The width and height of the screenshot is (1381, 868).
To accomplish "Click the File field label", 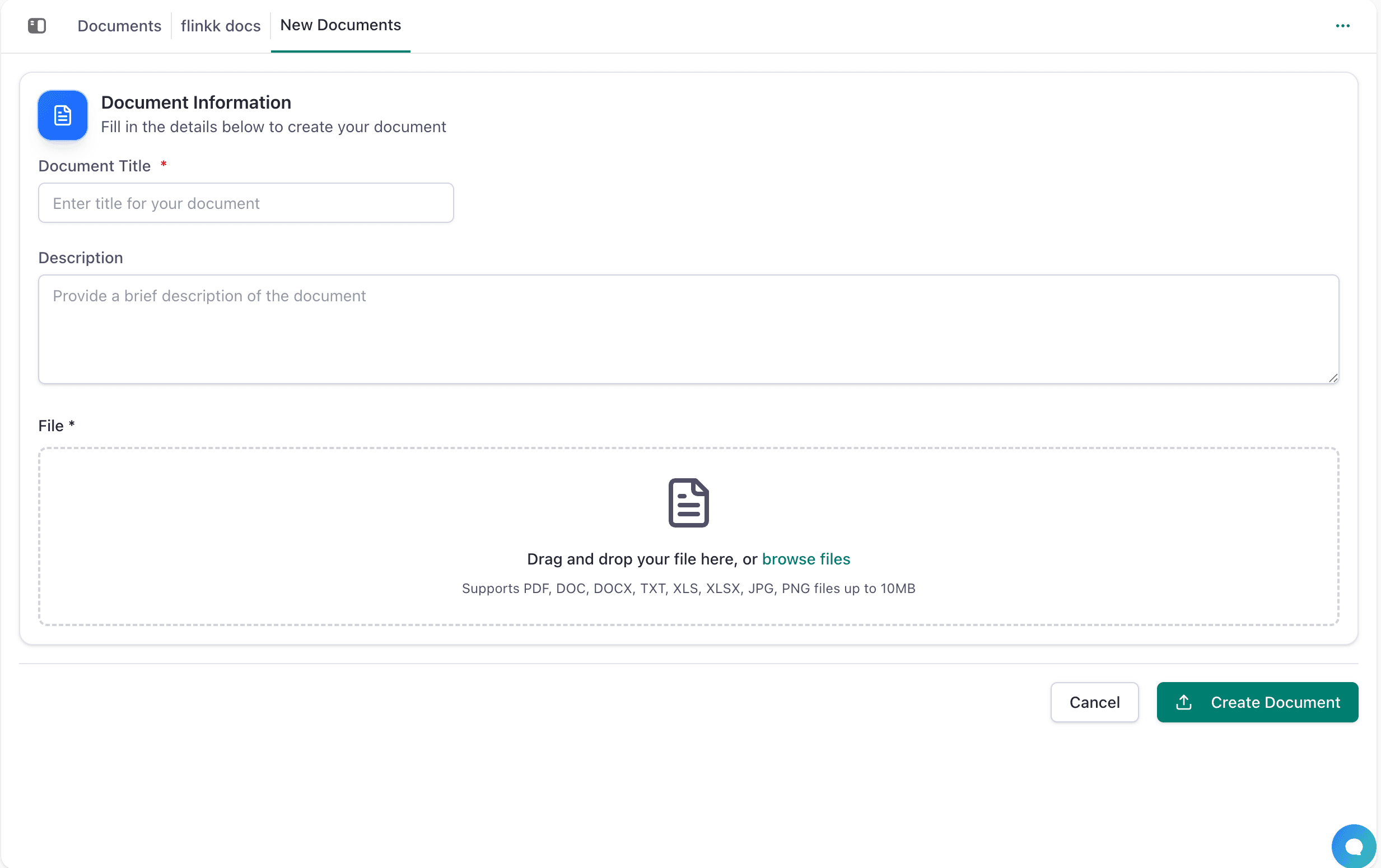I will pos(56,426).
